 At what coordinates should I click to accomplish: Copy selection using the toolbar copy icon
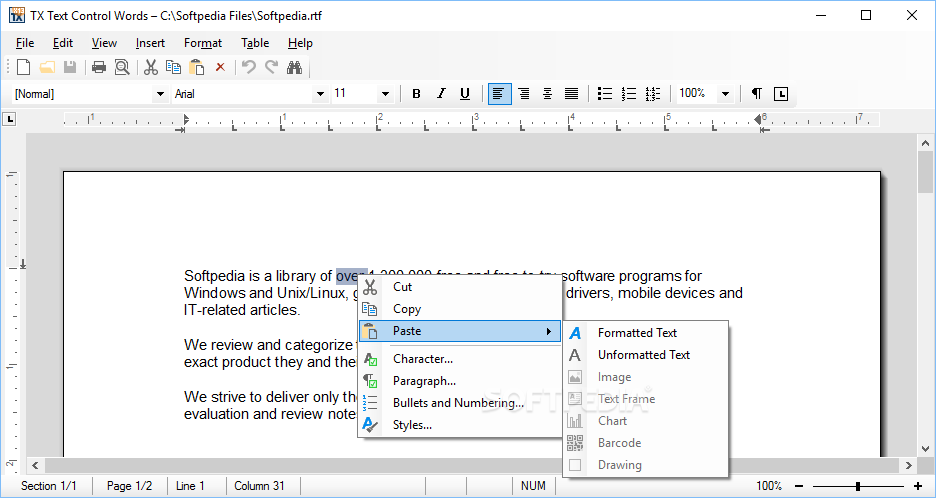pyautogui.click(x=174, y=67)
